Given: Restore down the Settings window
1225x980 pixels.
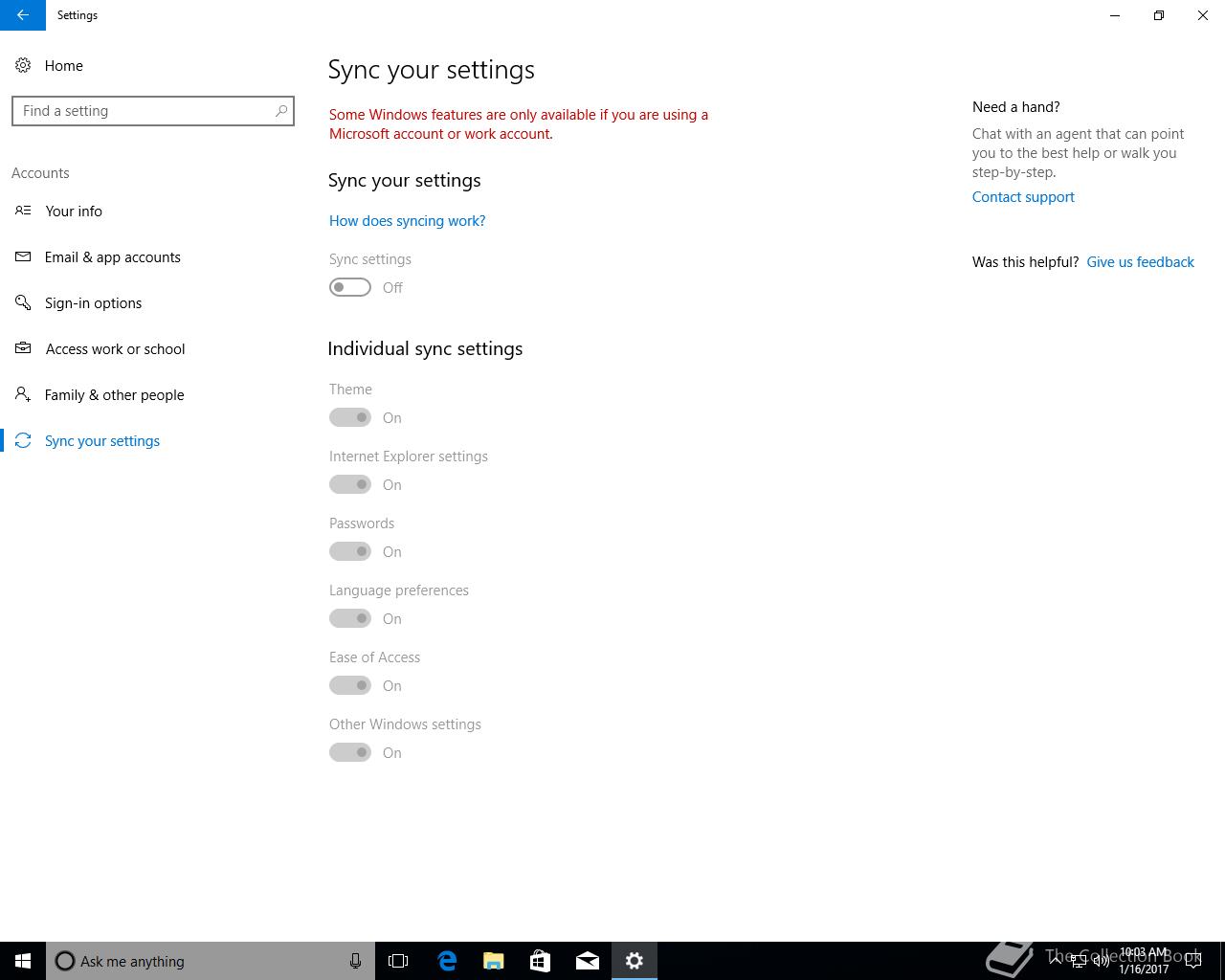Looking at the screenshot, I should click(1159, 15).
